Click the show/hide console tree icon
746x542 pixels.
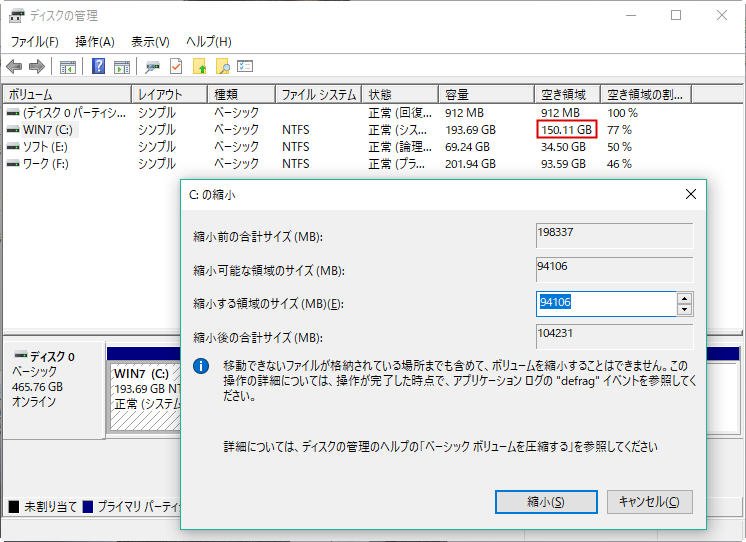pyautogui.click(x=68, y=67)
